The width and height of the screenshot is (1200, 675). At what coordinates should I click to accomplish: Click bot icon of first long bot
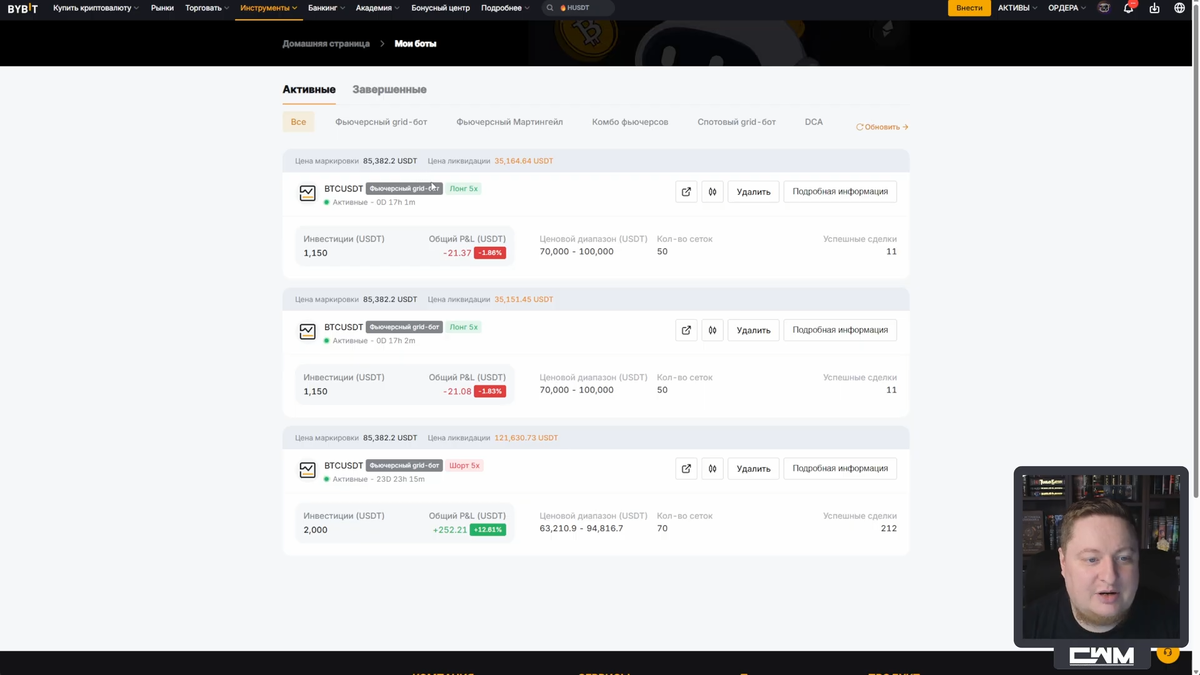308,193
